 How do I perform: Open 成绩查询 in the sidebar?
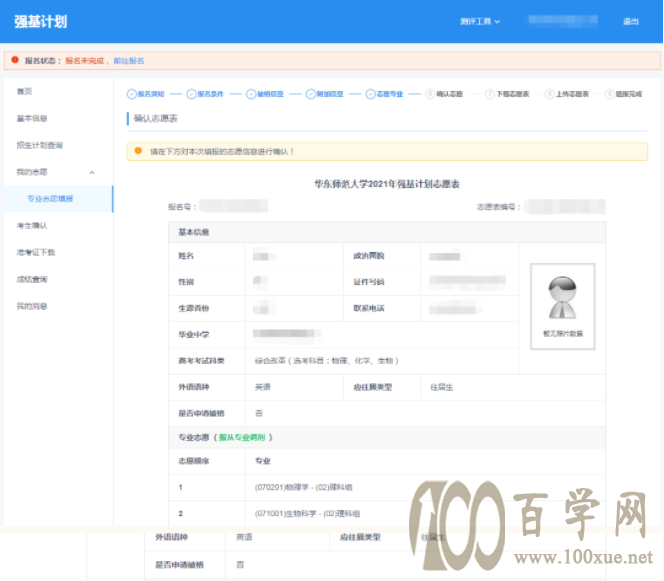tap(32, 279)
